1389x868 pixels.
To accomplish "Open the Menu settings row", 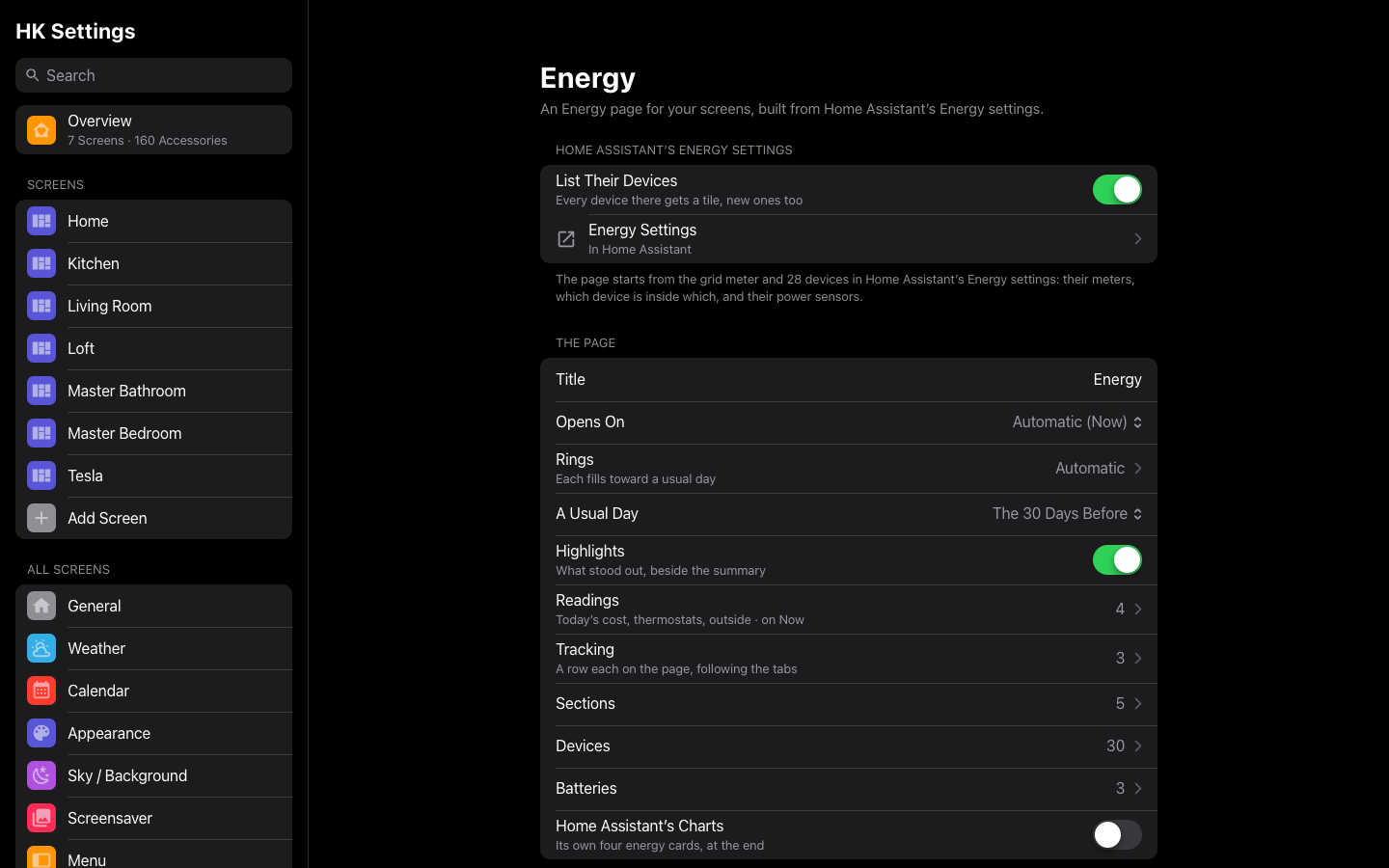I will coord(153,854).
